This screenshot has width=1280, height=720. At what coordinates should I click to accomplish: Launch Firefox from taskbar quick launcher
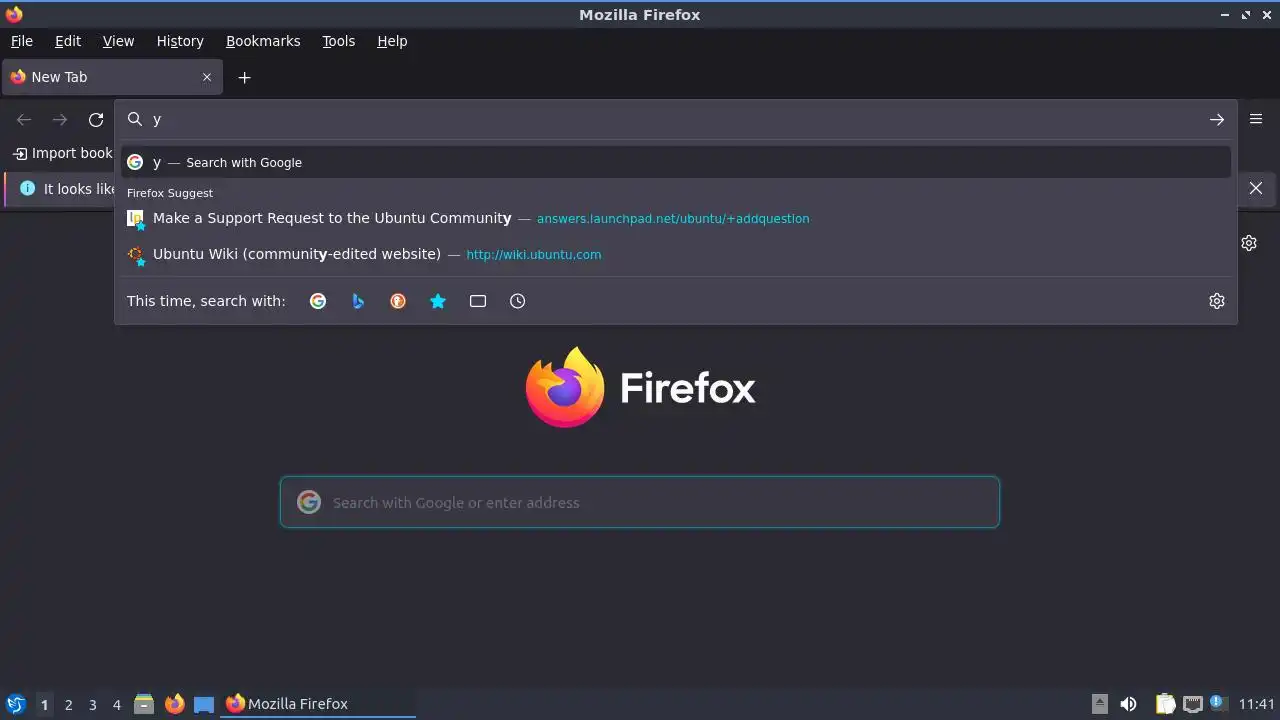[x=174, y=704]
